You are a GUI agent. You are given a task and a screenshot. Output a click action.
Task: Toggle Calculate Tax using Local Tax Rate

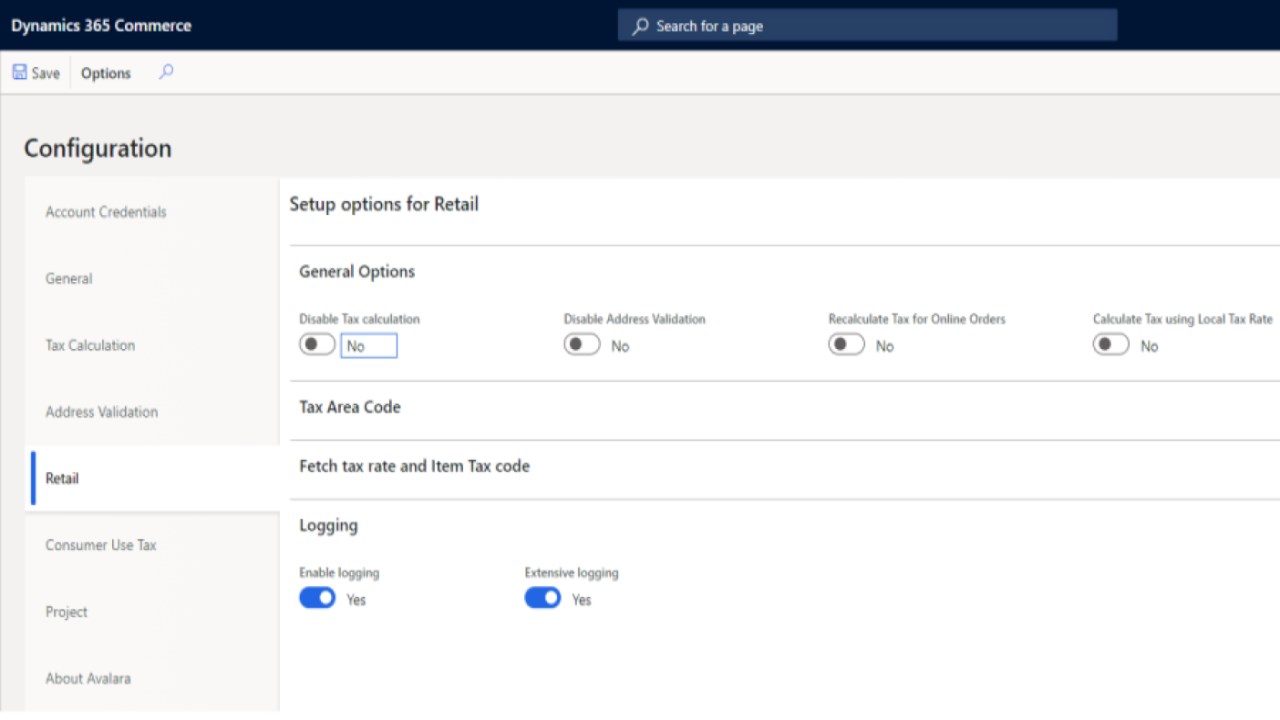click(x=1111, y=345)
